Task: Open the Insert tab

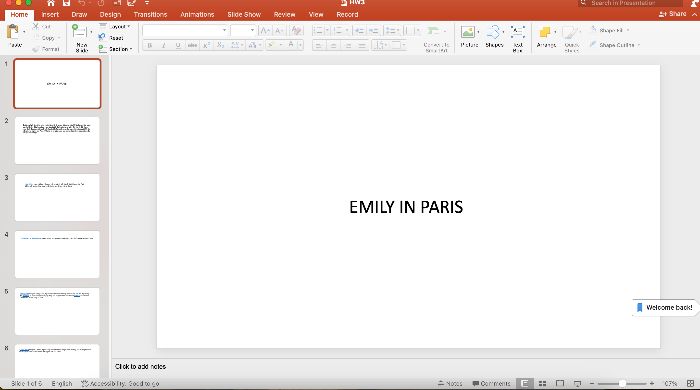Action: pyautogui.click(x=50, y=14)
